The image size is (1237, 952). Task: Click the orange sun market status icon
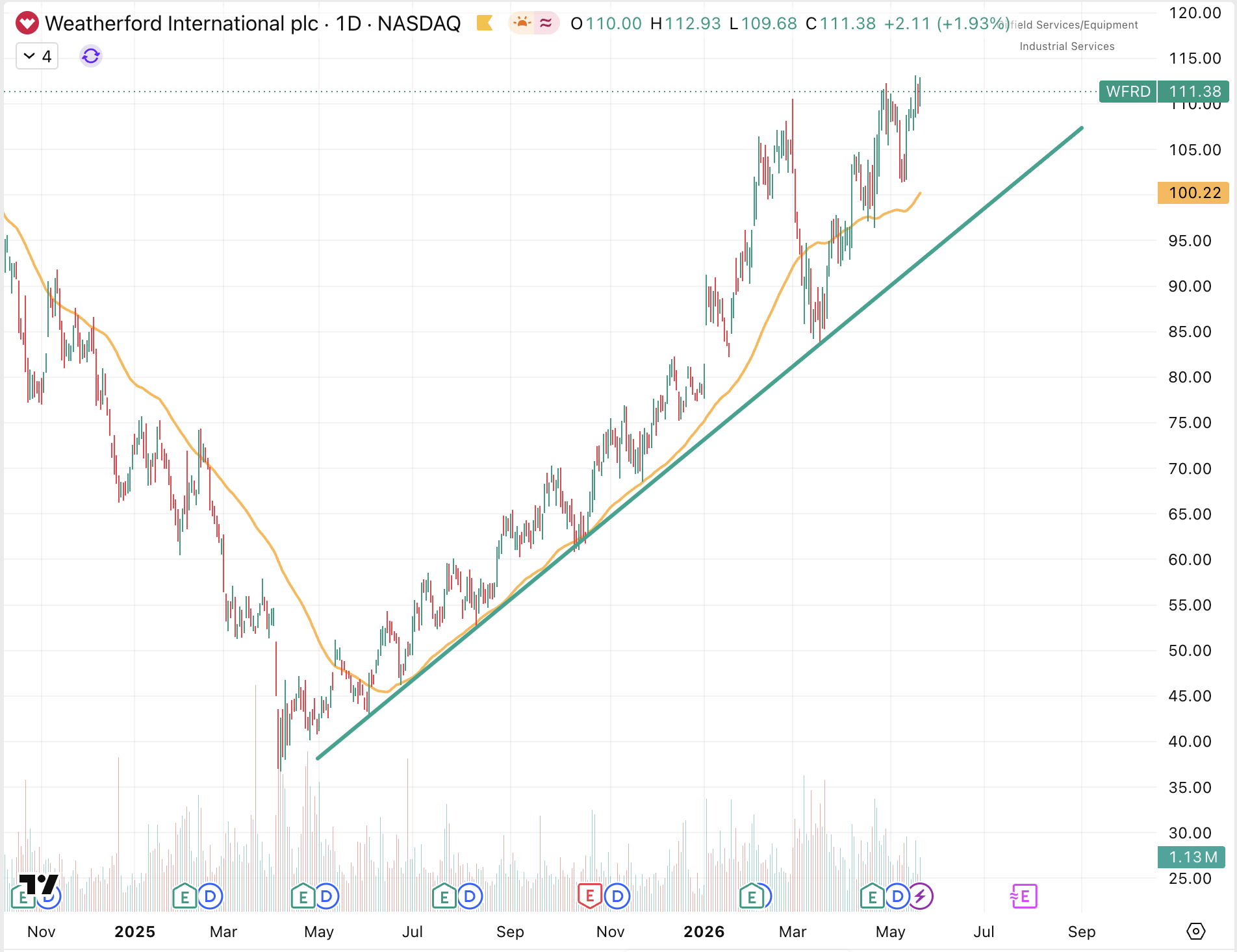pyautogui.click(x=522, y=23)
